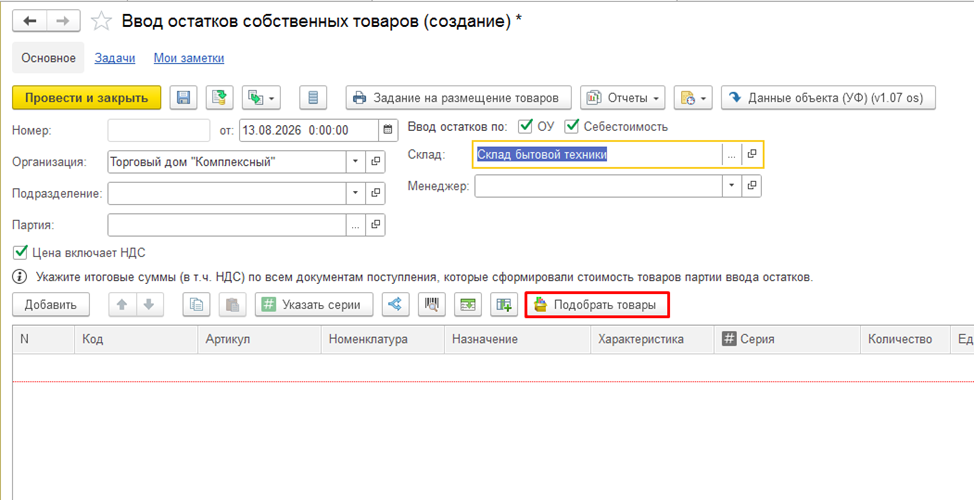The height and width of the screenshot is (500, 974).
Task: Save document using floppy disk icon
Action: pos(183,98)
